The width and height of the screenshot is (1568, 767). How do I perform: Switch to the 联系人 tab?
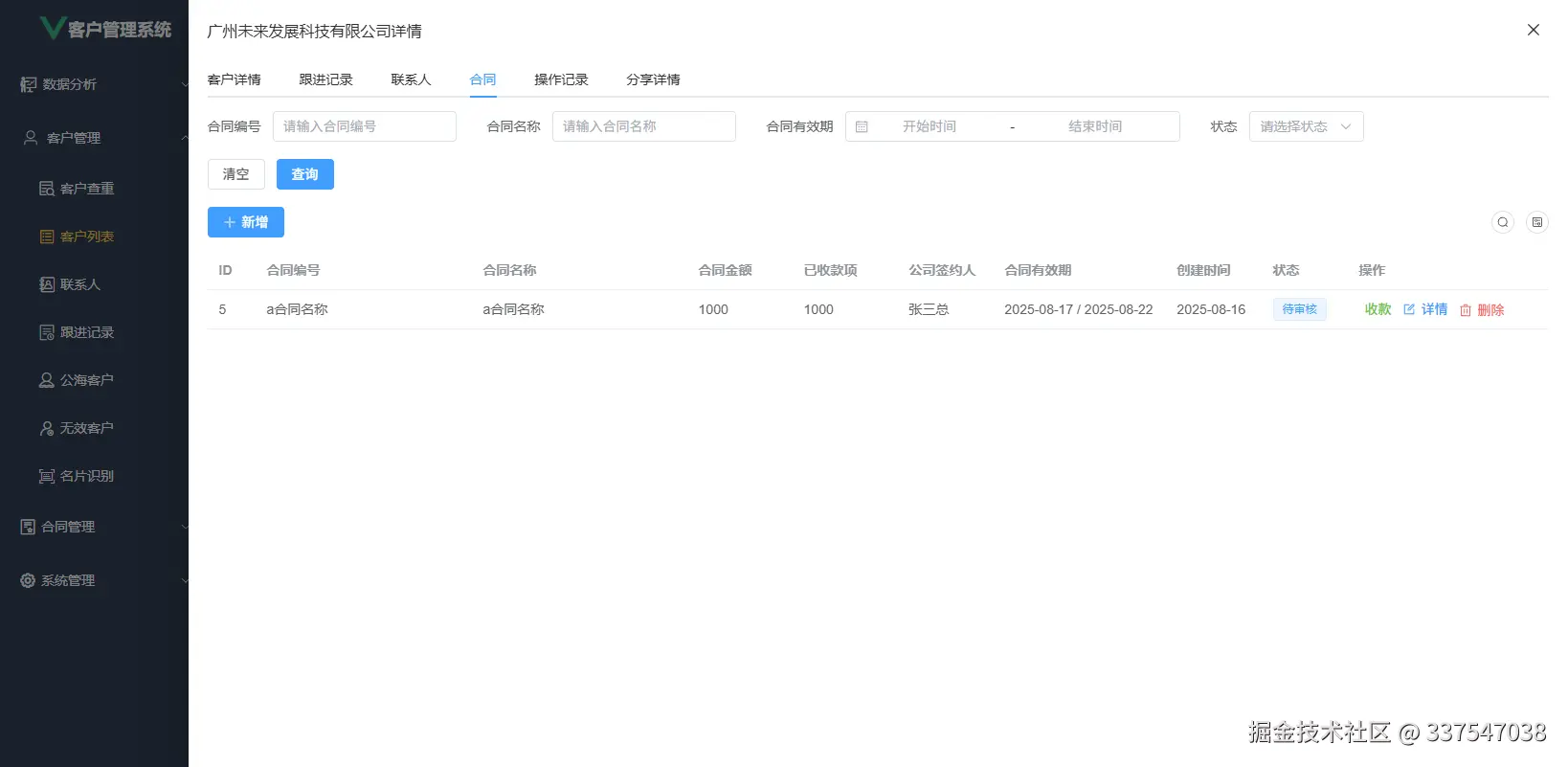click(411, 79)
